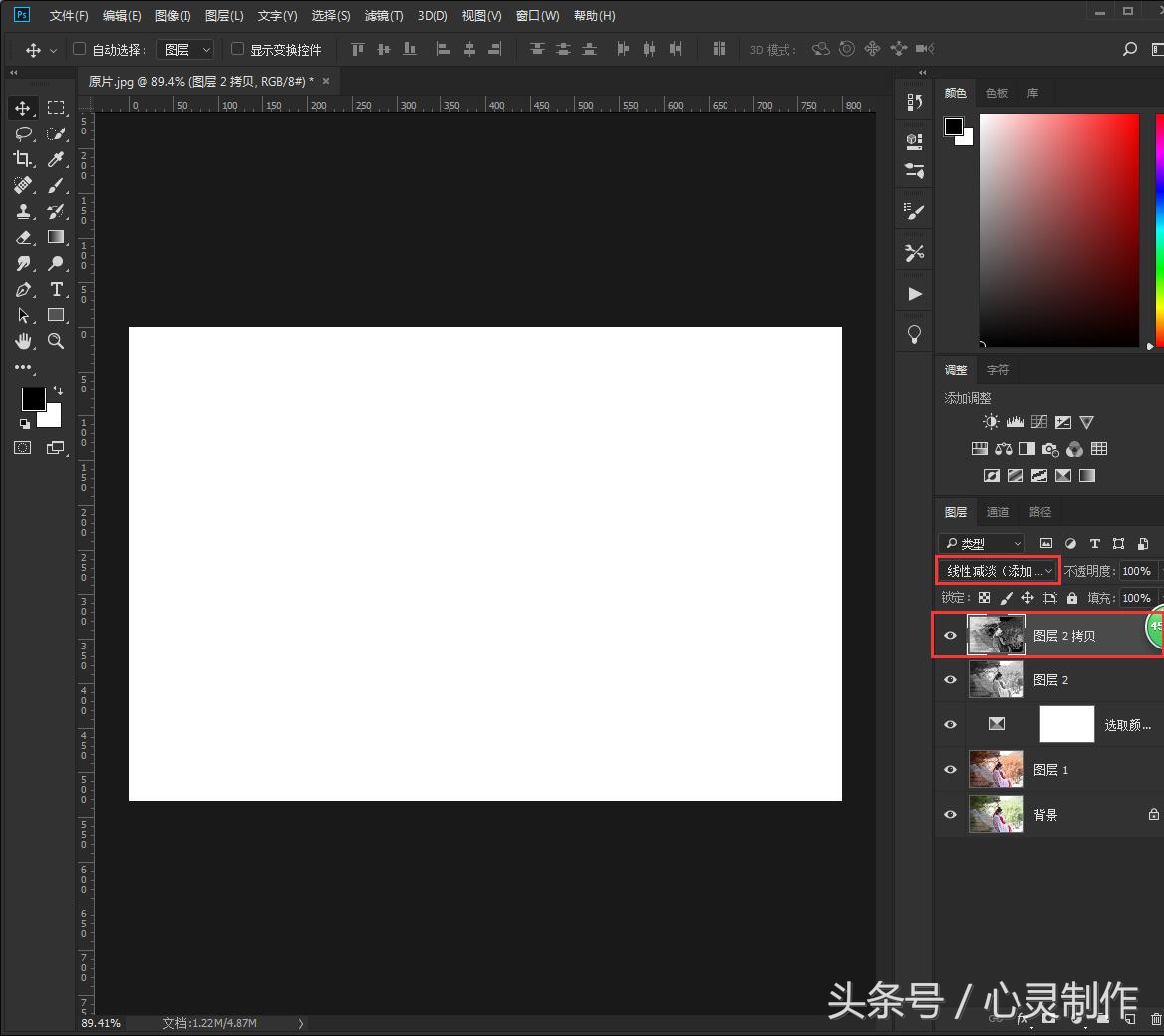1164x1036 pixels.
Task: Enable the 自动选择 checkbox
Action: [78, 48]
